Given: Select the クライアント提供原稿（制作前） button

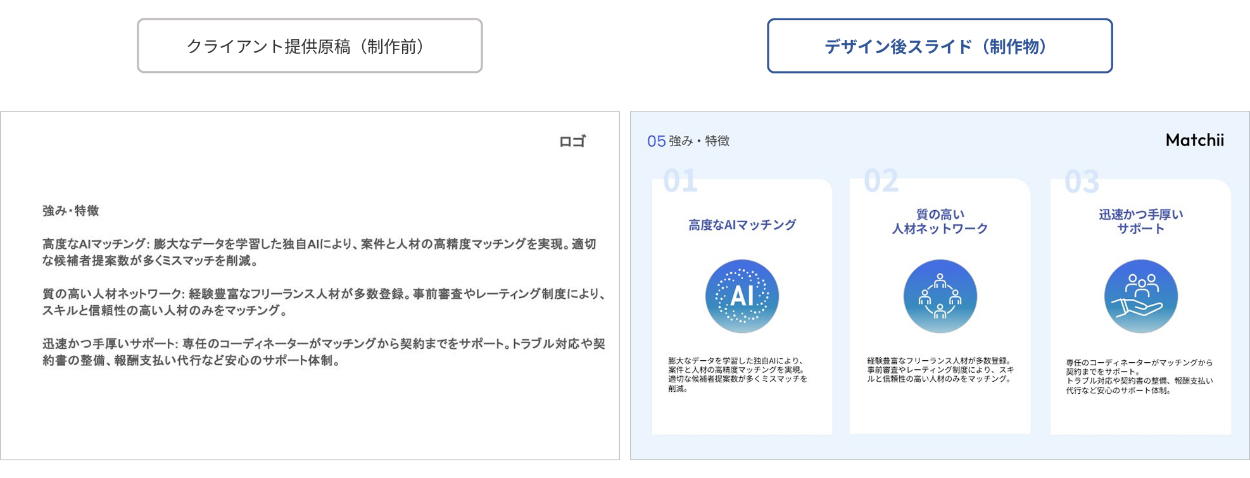Looking at the screenshot, I should point(310,46).
